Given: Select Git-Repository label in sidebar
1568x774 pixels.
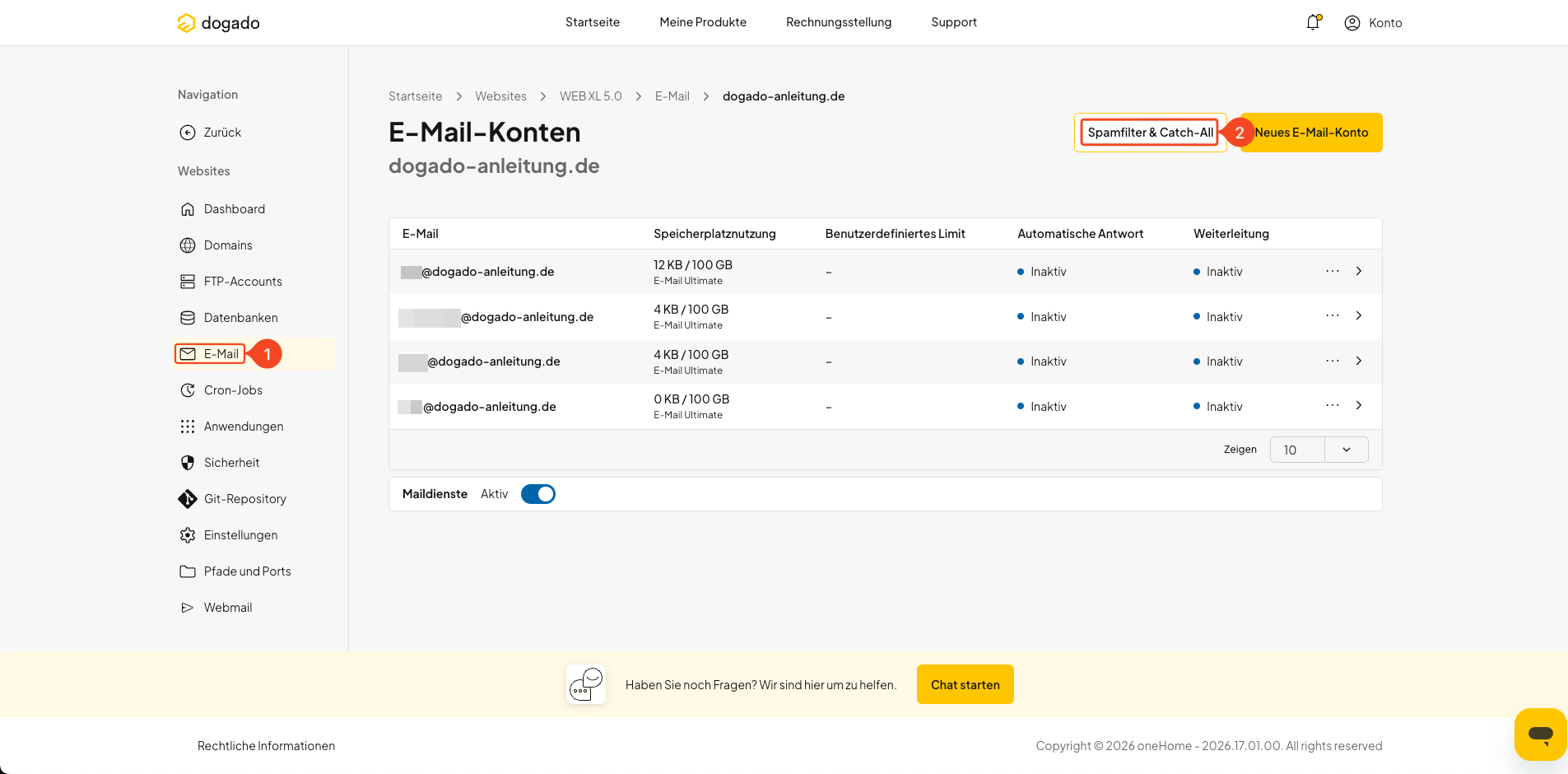Looking at the screenshot, I should click(x=245, y=499).
